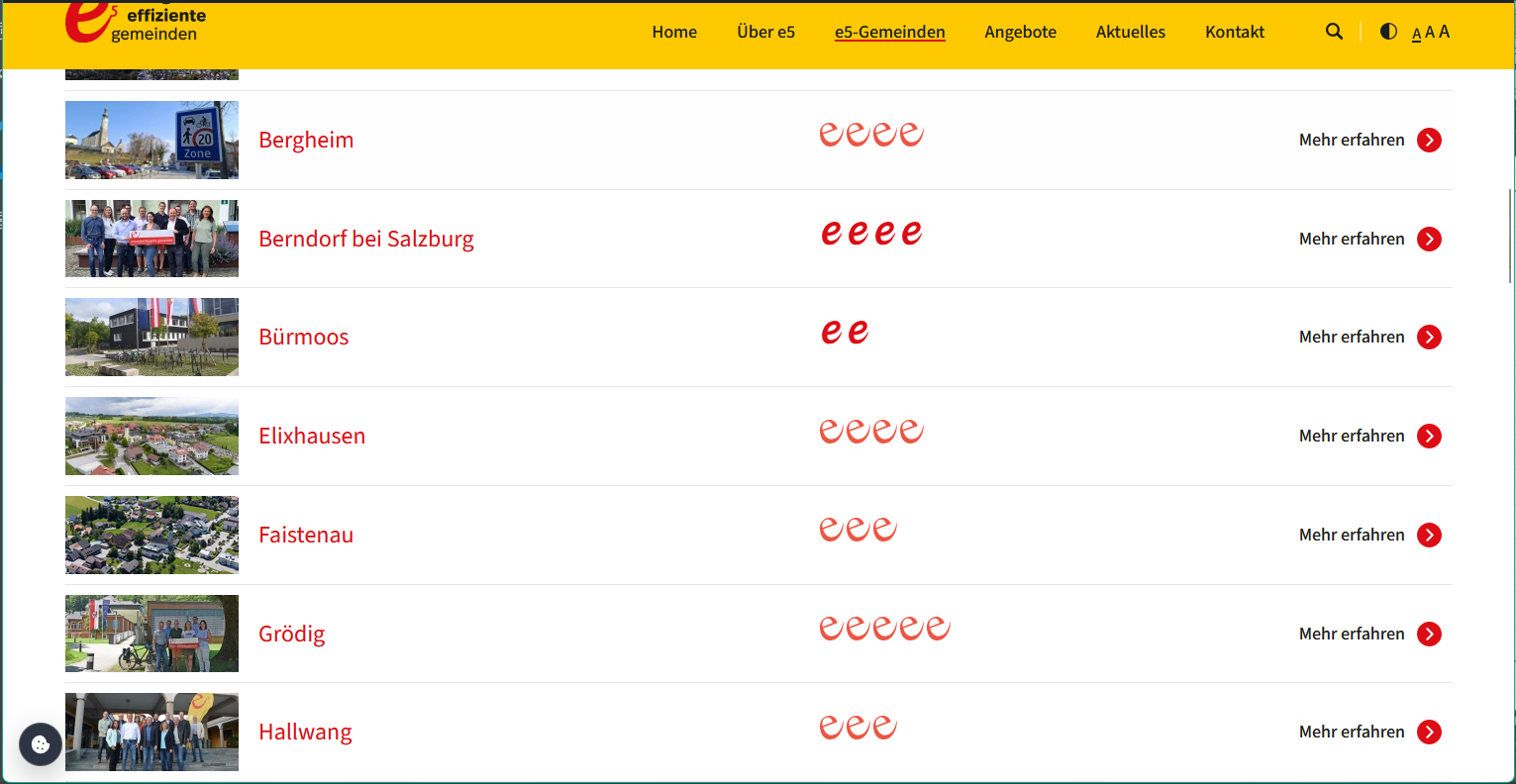Open the e5-Gemeinden menu item
The width and height of the screenshot is (1516, 784).
point(889,32)
